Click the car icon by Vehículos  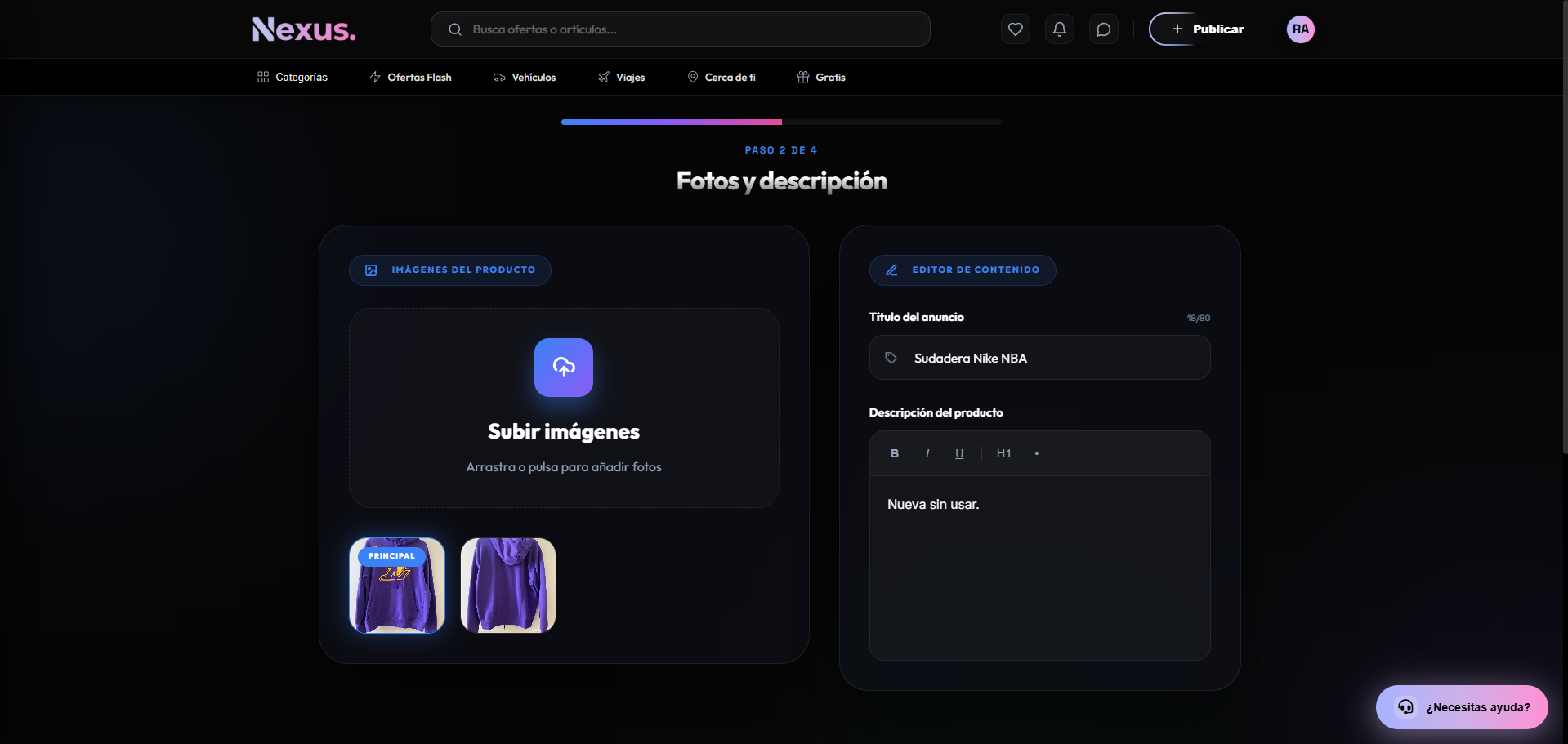(499, 77)
